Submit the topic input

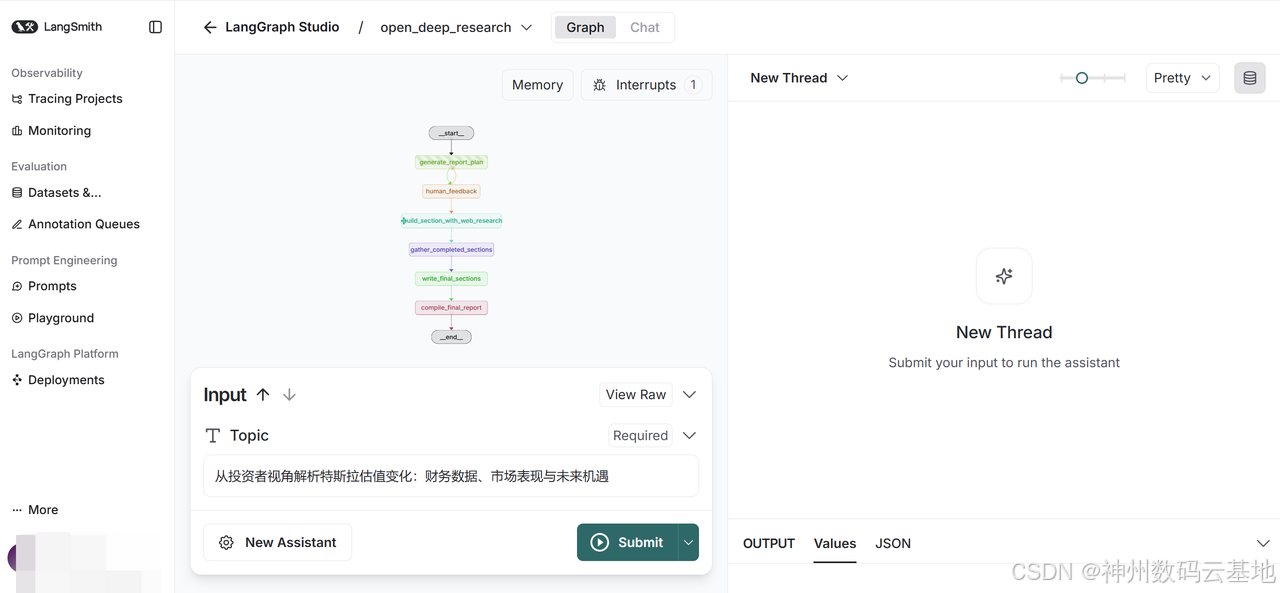(x=627, y=542)
